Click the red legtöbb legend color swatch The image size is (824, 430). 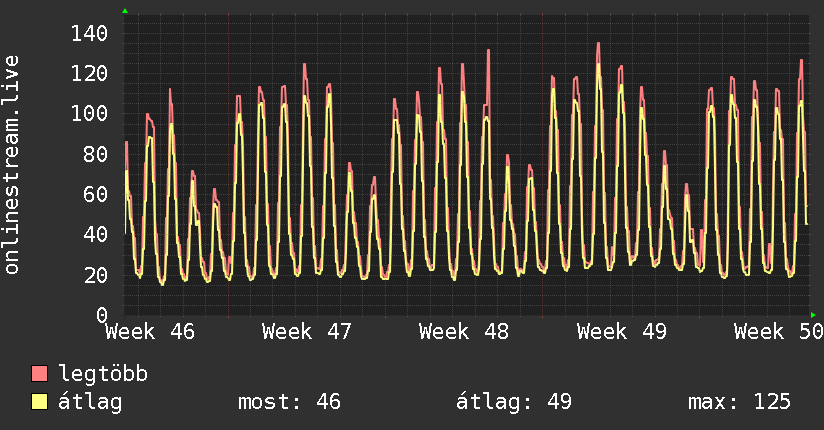39,373
